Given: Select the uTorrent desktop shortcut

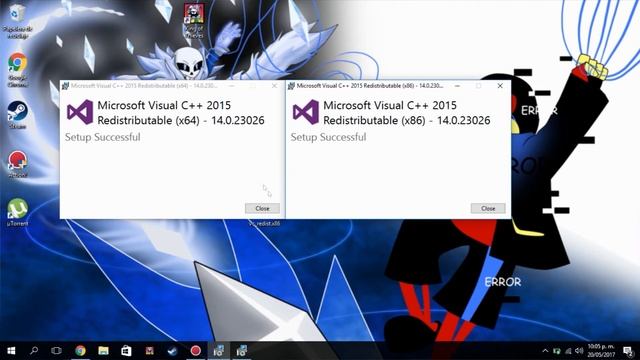Looking at the screenshot, I should 17,212.
